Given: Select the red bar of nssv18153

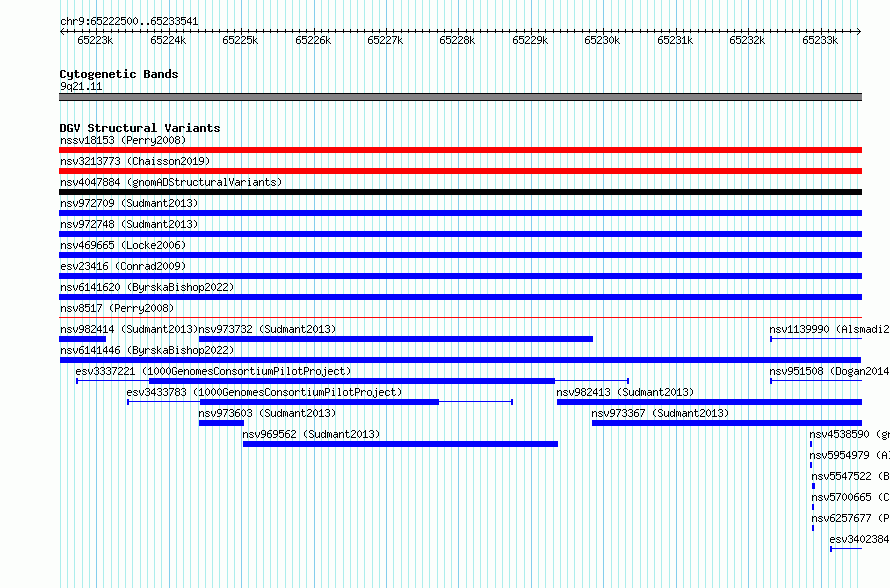Looking at the screenshot, I should (x=460, y=150).
